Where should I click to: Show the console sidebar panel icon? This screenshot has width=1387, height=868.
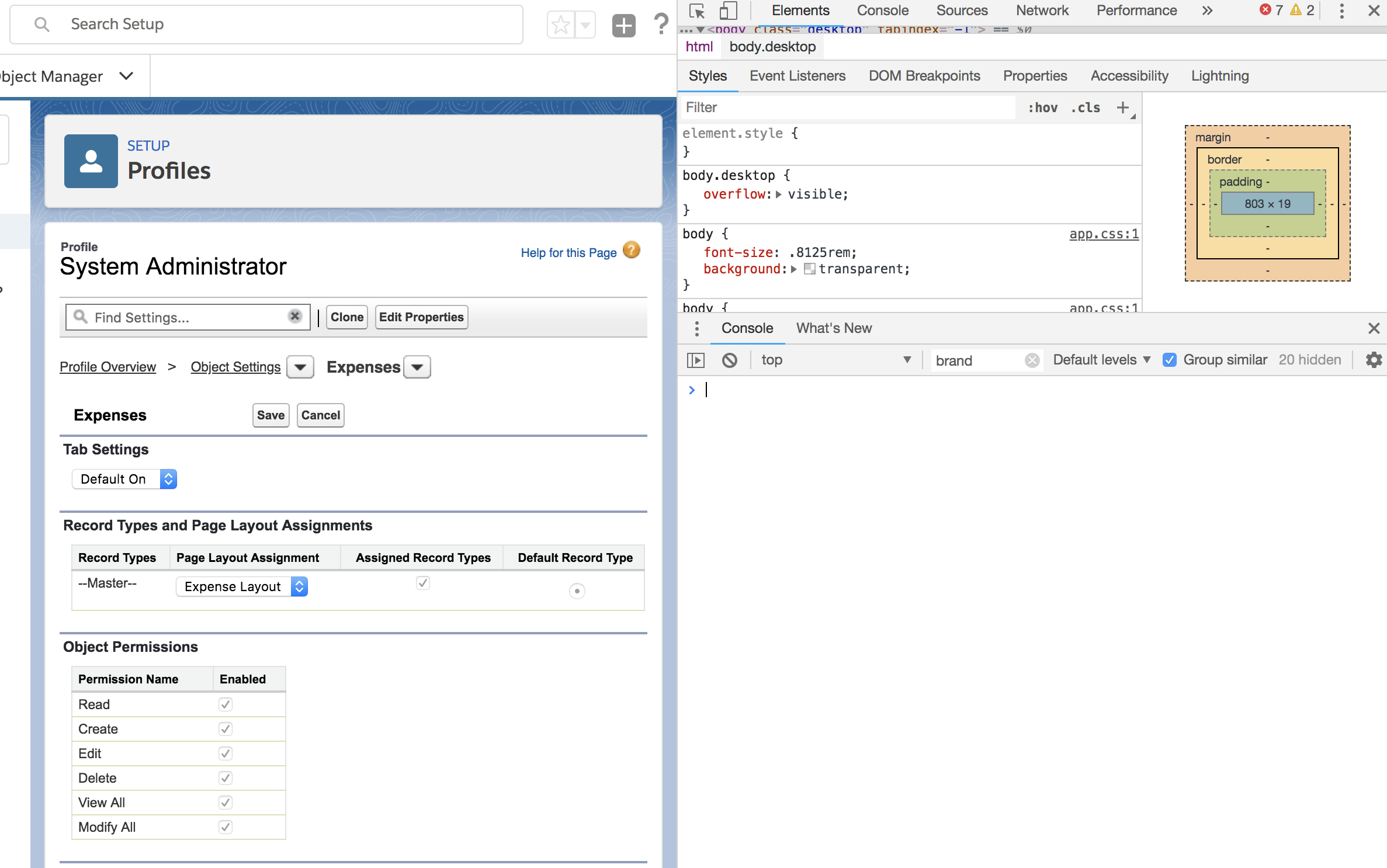pos(695,360)
